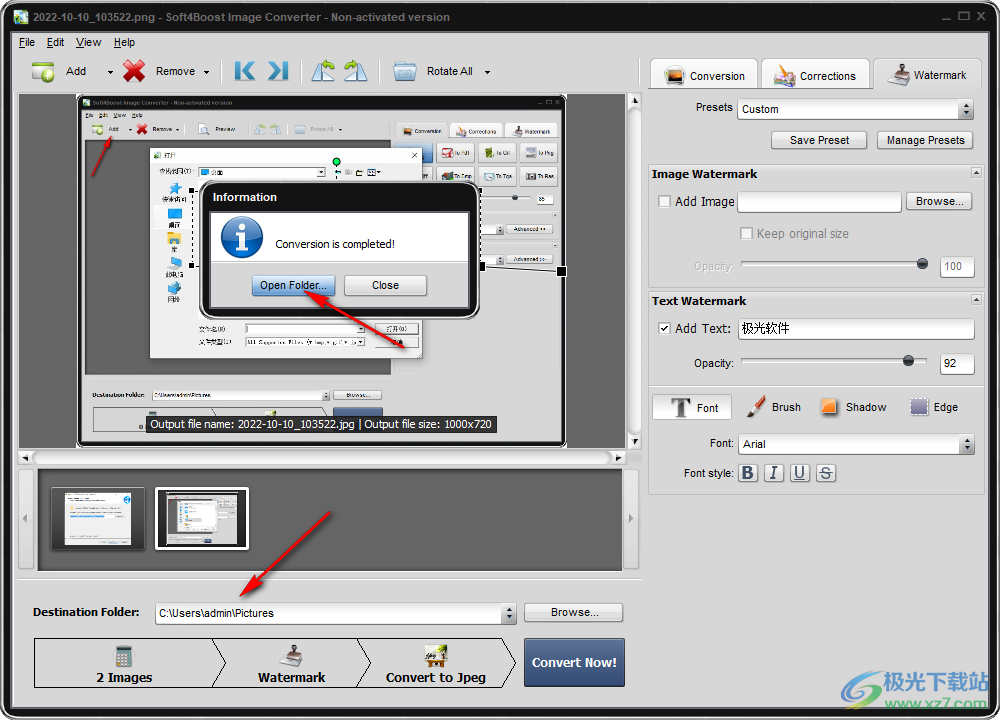Browse for a destination folder

click(x=573, y=612)
